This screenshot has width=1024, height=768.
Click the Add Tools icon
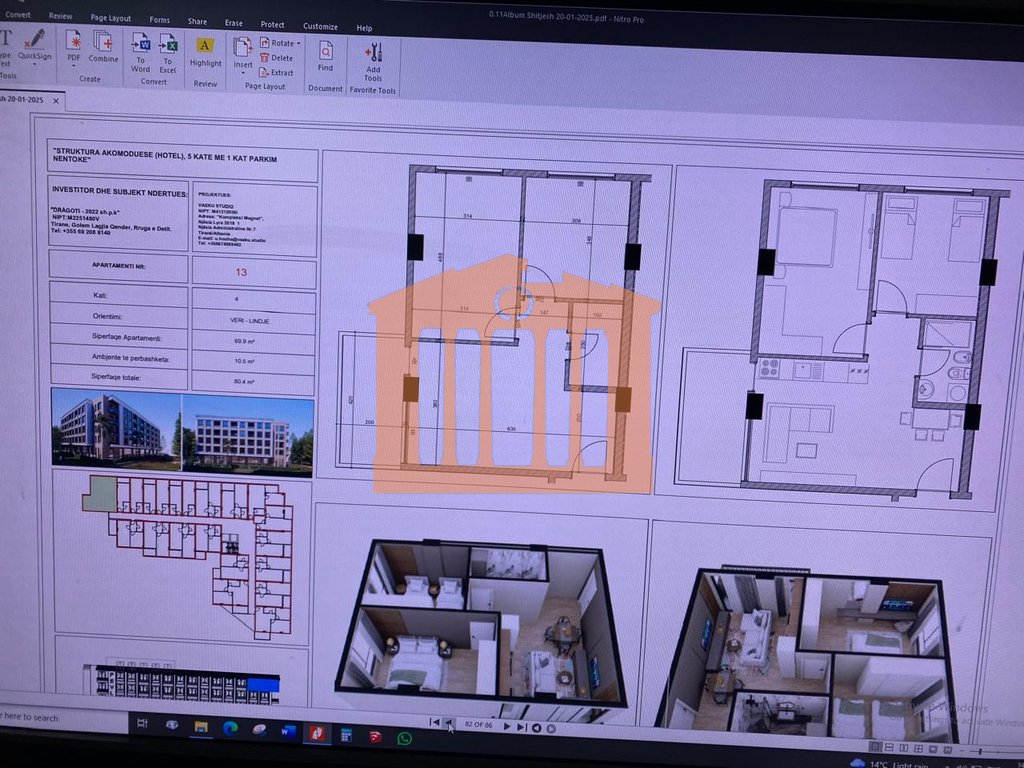tap(373, 58)
